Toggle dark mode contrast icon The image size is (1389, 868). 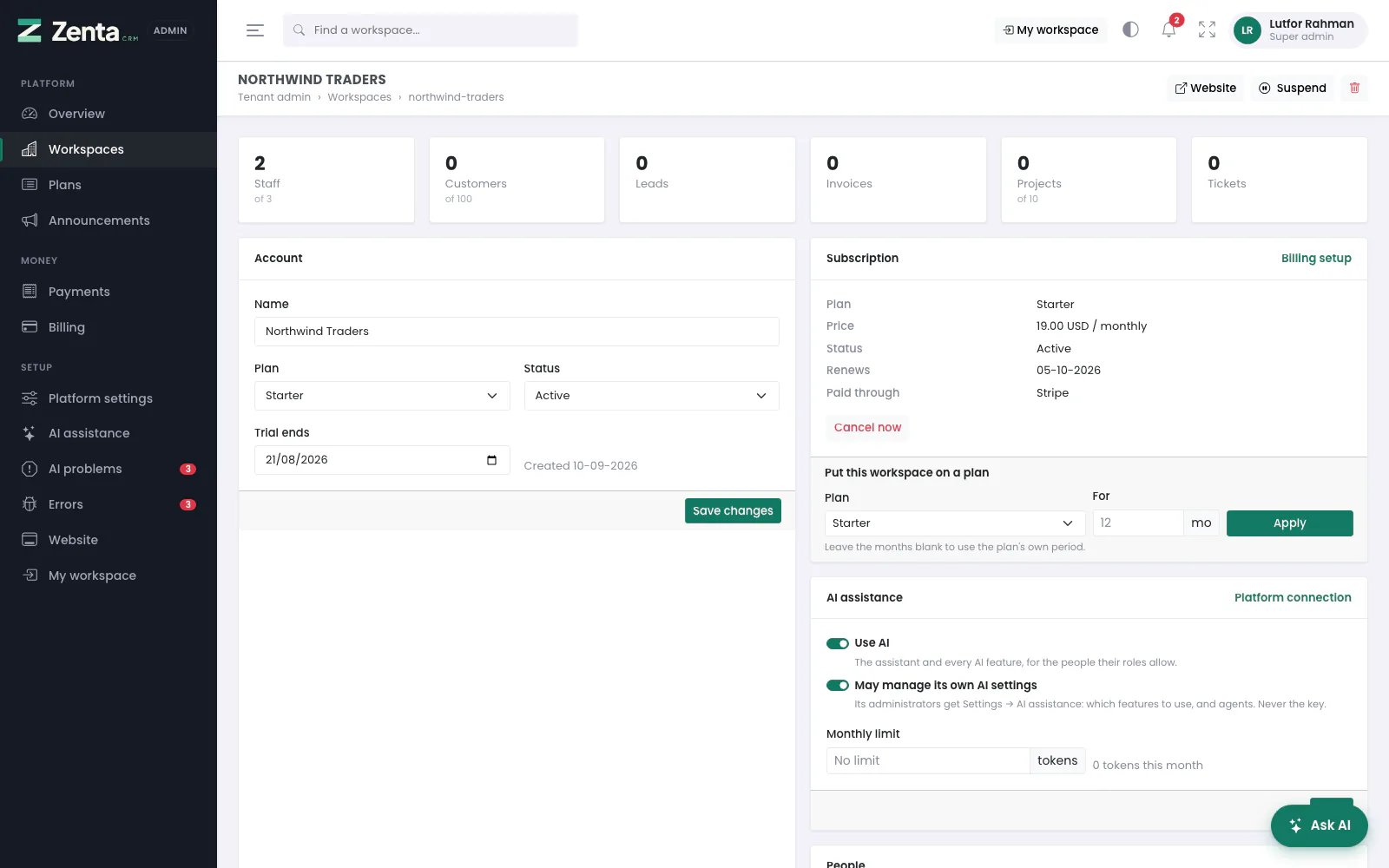click(x=1130, y=30)
